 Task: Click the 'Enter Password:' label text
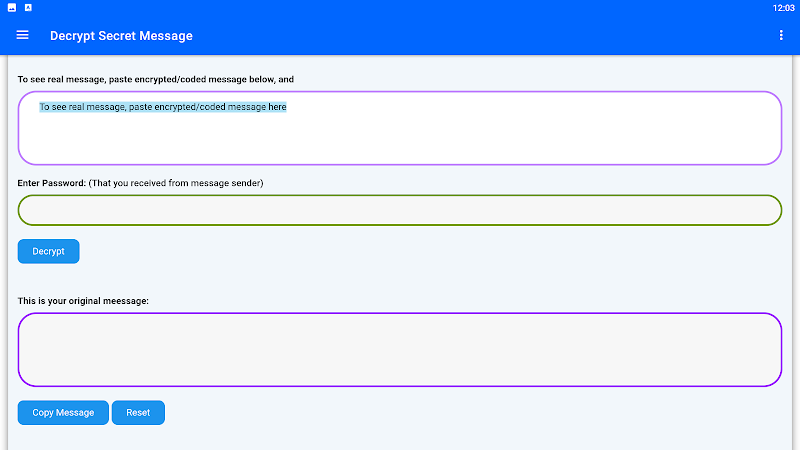(52, 183)
